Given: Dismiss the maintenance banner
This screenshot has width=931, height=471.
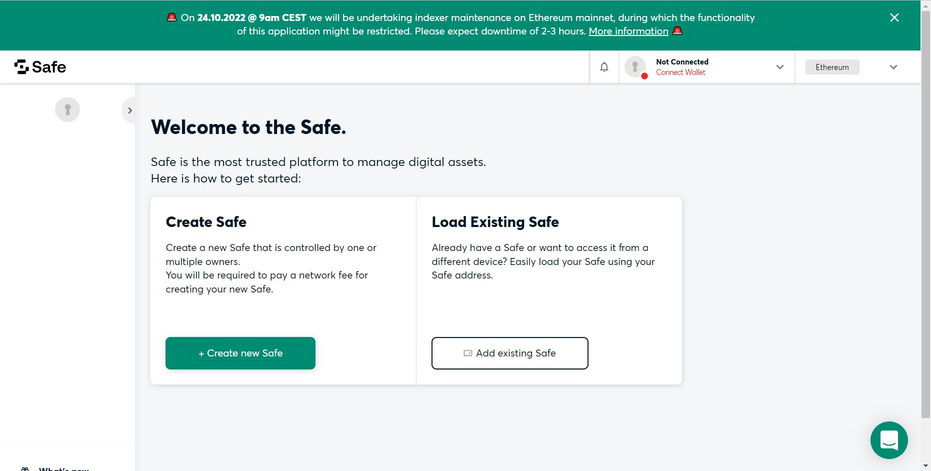Looking at the screenshot, I should (x=894, y=18).
